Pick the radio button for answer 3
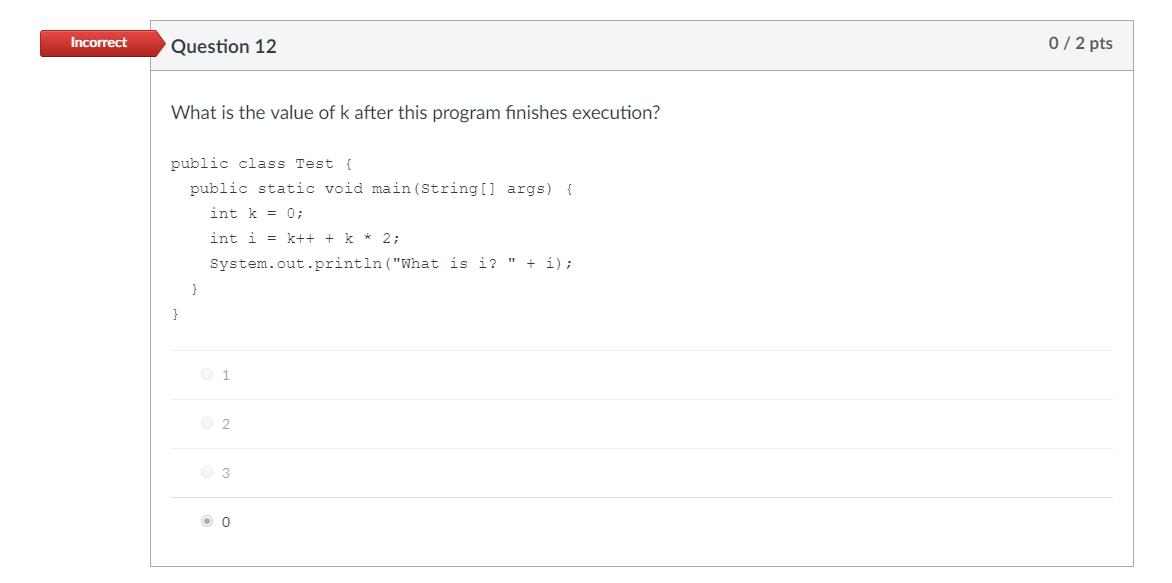 [x=207, y=473]
